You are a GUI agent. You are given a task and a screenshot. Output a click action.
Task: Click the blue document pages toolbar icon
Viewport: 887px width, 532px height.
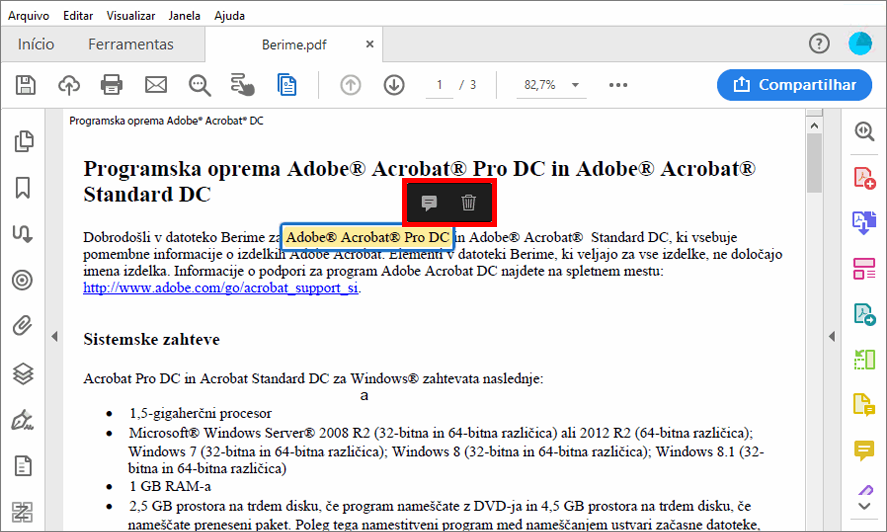[x=287, y=85]
